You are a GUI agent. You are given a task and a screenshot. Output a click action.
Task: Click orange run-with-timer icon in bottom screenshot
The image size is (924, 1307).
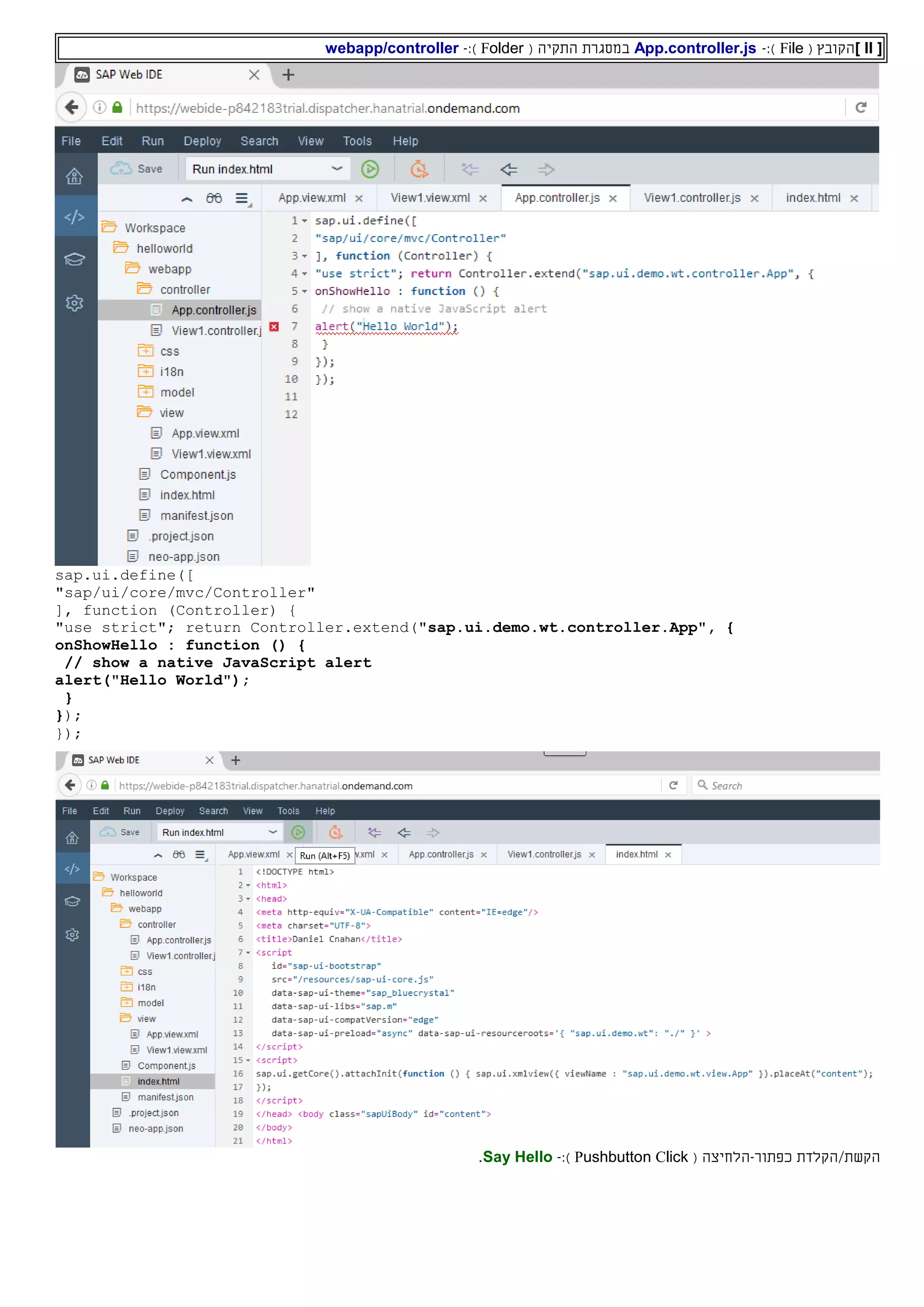tap(336, 832)
